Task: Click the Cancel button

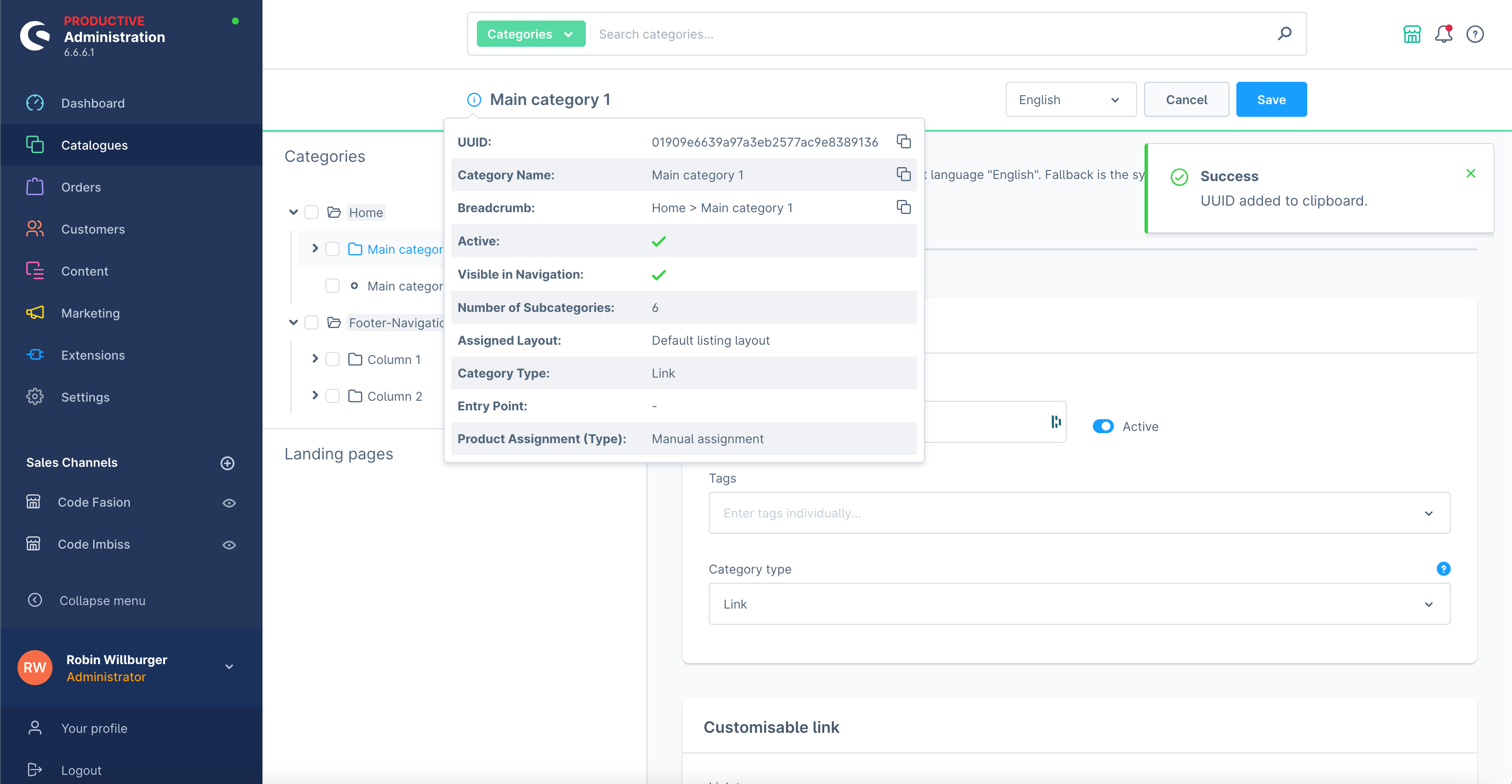Action: click(1188, 99)
